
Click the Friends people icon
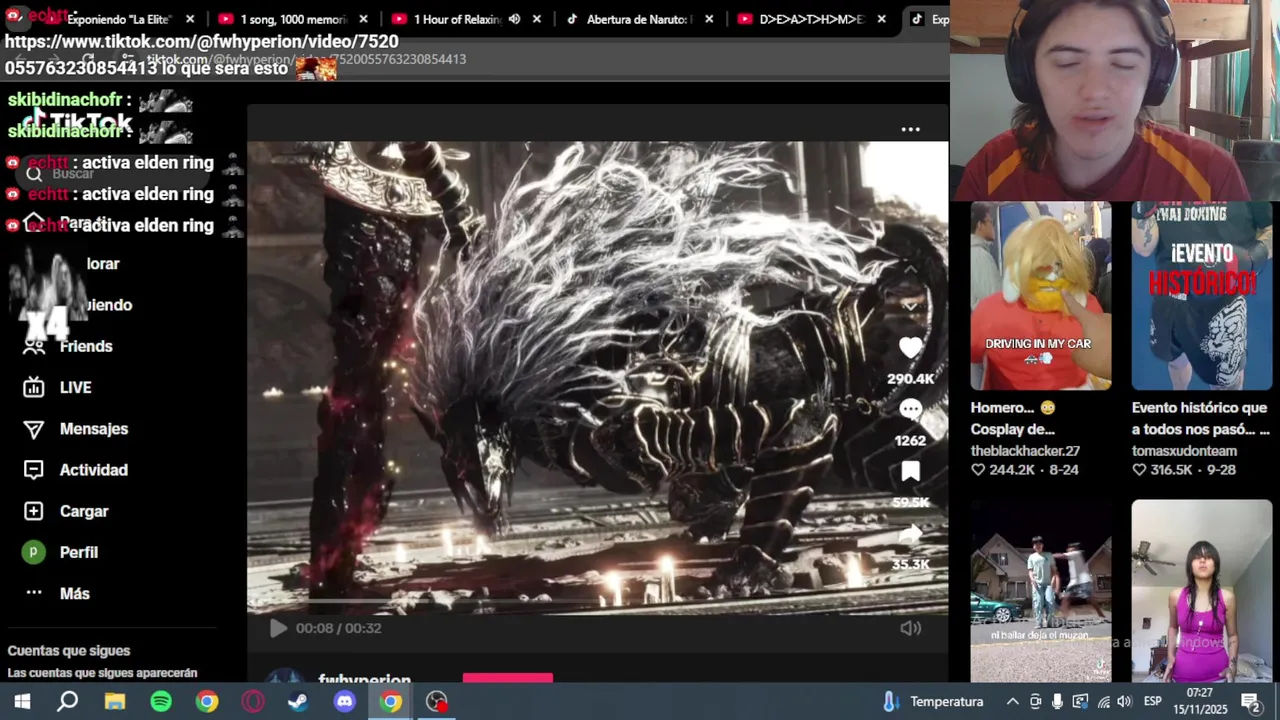click(x=34, y=346)
